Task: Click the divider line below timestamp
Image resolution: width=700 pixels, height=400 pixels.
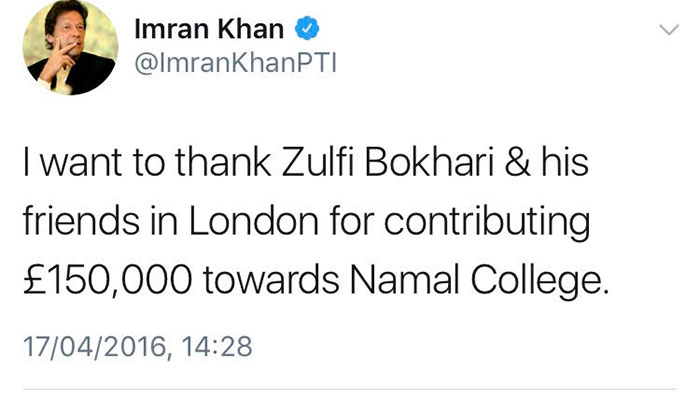Action: [x=350, y=389]
